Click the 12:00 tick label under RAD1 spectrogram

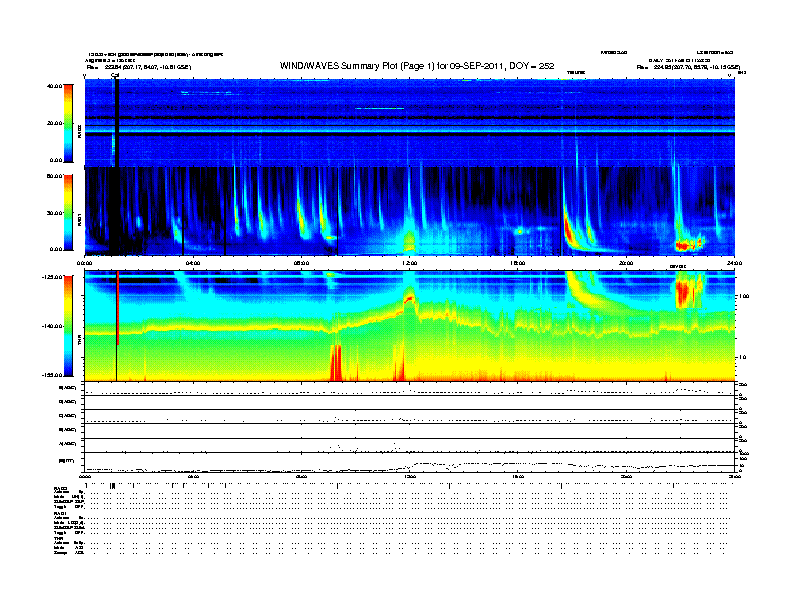[x=410, y=263]
